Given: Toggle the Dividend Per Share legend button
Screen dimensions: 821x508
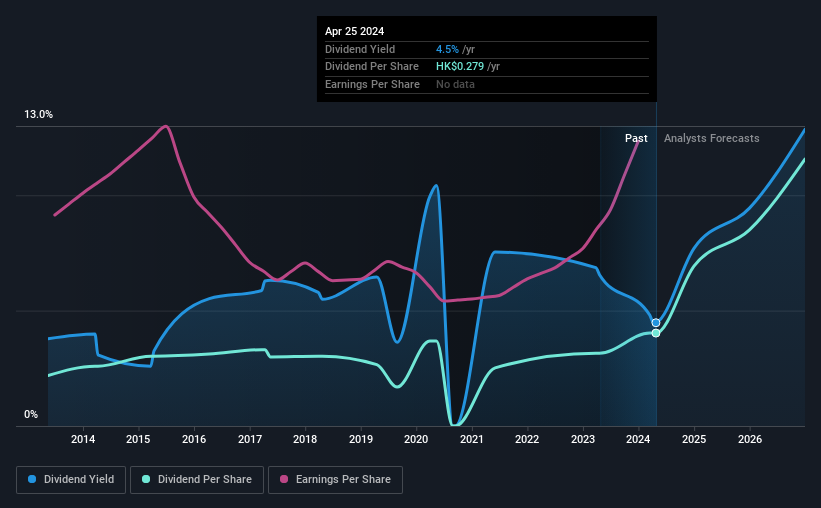Looking at the screenshot, I should point(197,480).
